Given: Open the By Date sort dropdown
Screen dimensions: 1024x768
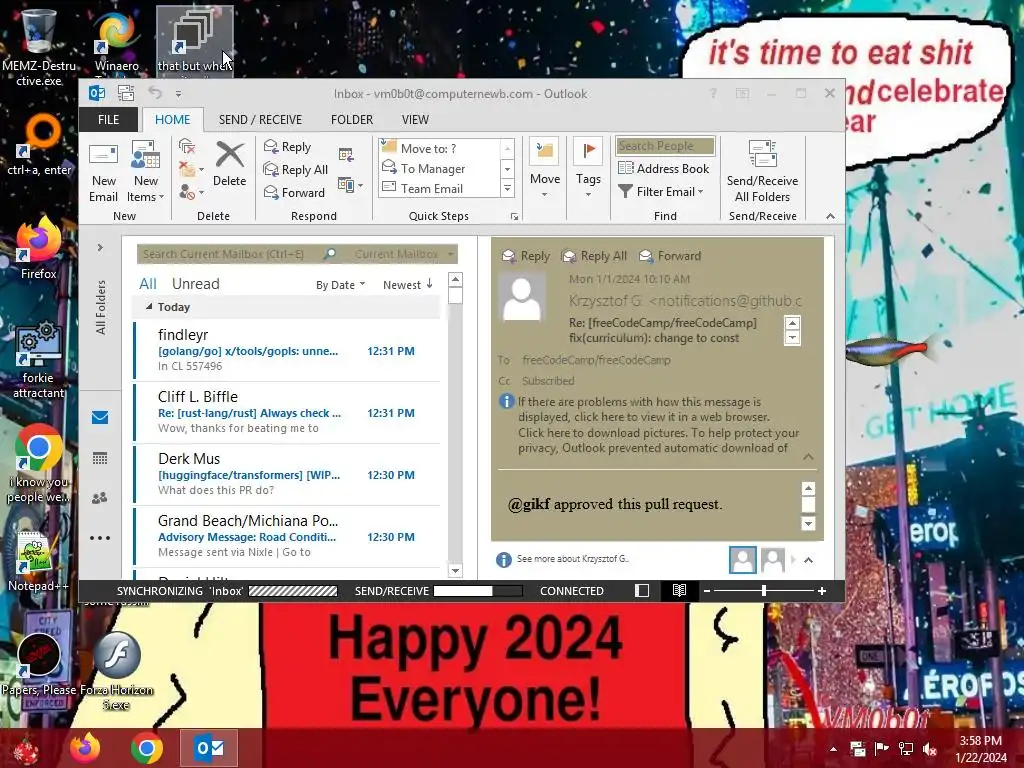Looking at the screenshot, I should (x=340, y=285).
